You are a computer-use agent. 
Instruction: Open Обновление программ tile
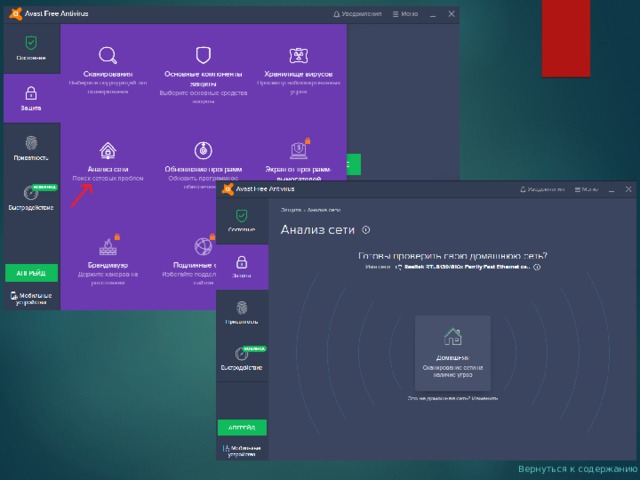pos(203,165)
